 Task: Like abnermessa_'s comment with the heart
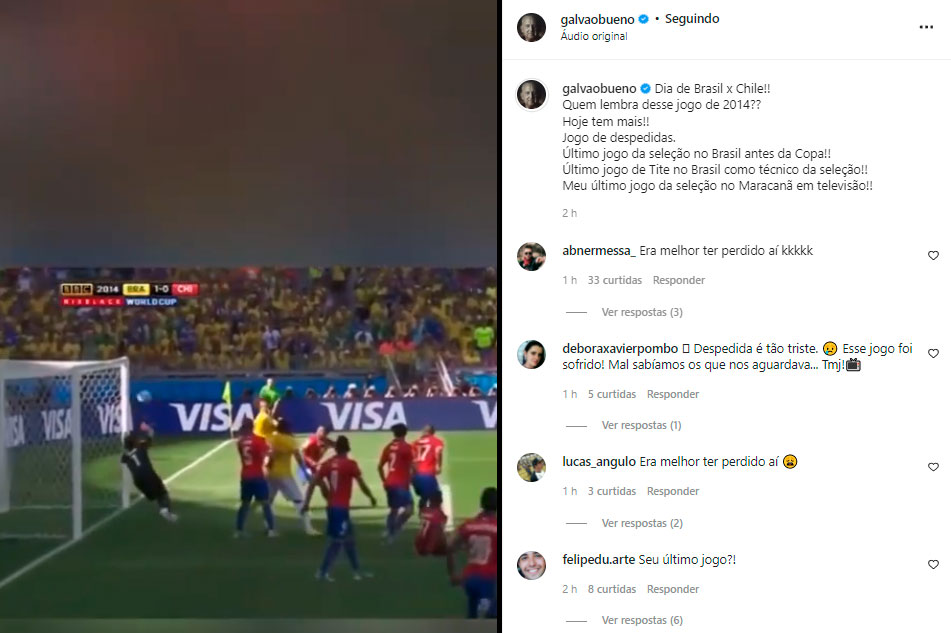click(x=933, y=256)
